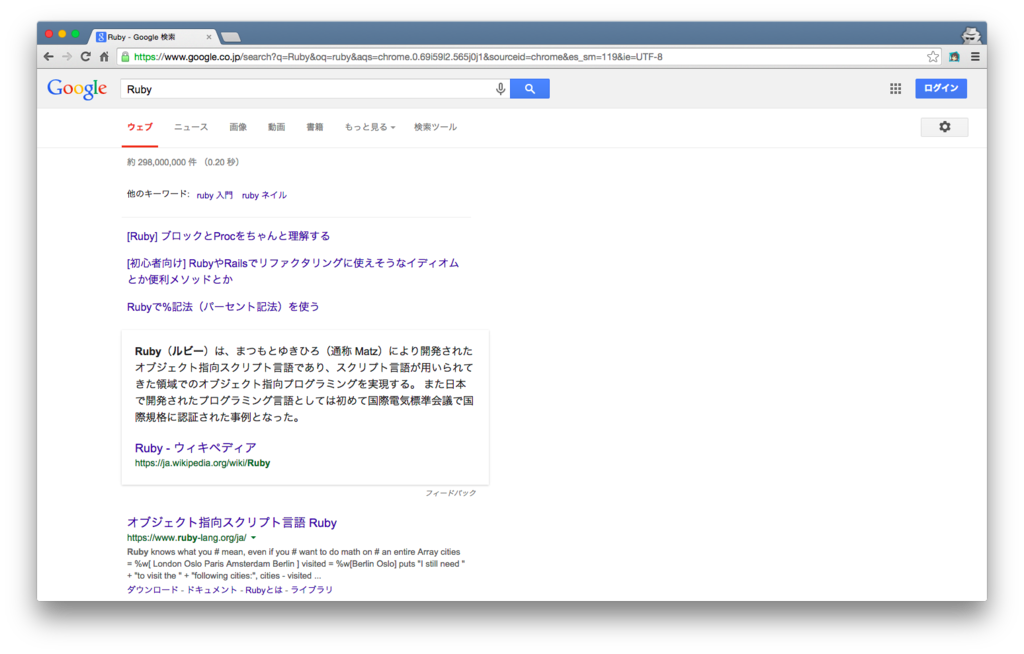The width and height of the screenshot is (1024, 654).
Task: Open the ダウンロード sitelink
Action: pyautogui.click(x=152, y=589)
